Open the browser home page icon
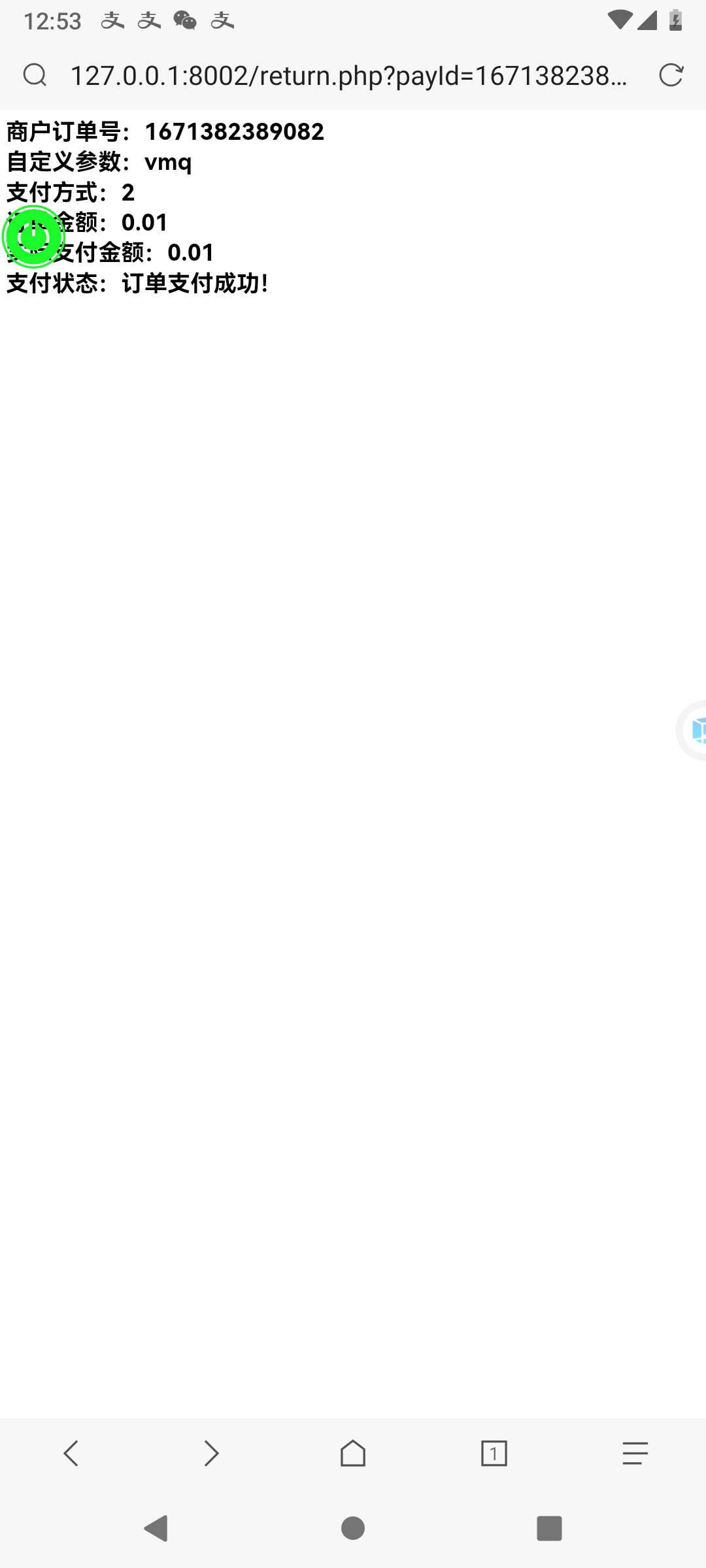Viewport: 706px width, 1568px height. pos(353,1453)
